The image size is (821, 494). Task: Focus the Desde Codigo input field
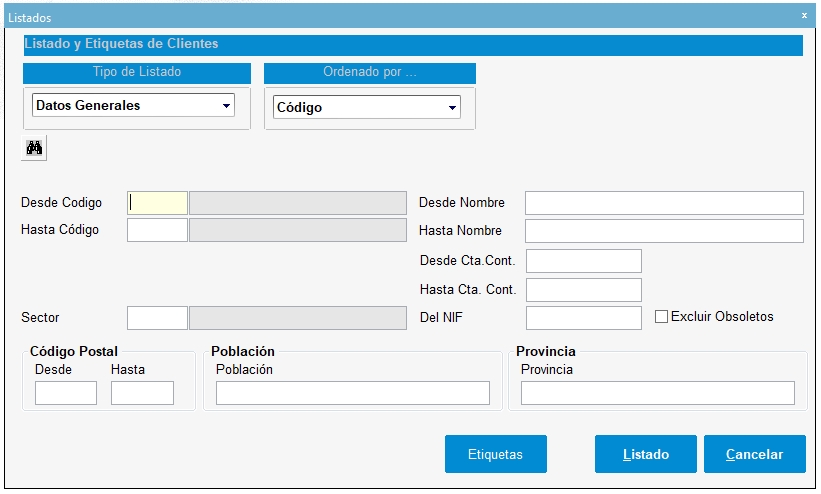(x=157, y=203)
